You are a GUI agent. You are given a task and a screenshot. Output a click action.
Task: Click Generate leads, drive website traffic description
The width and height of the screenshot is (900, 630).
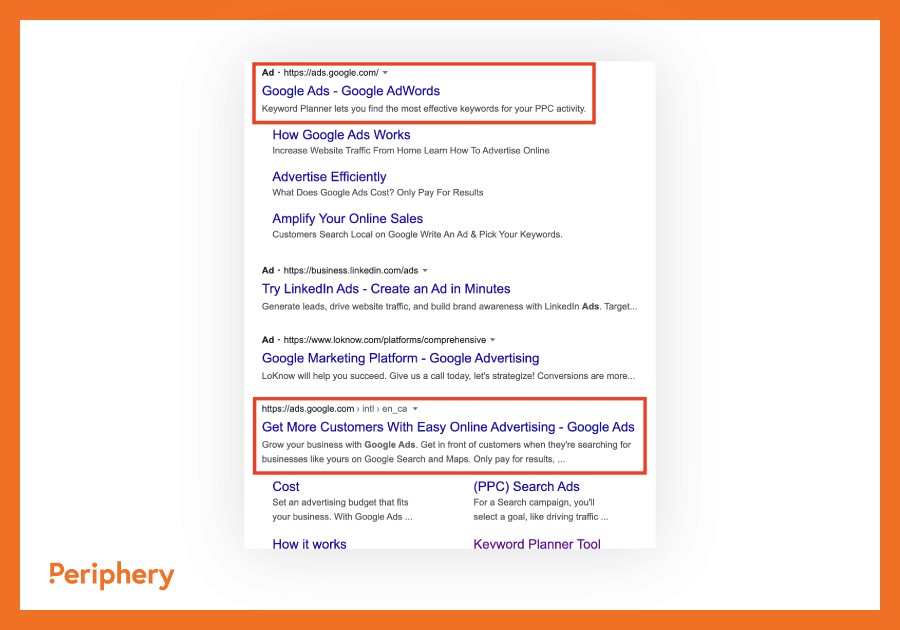pyautogui.click(x=449, y=306)
